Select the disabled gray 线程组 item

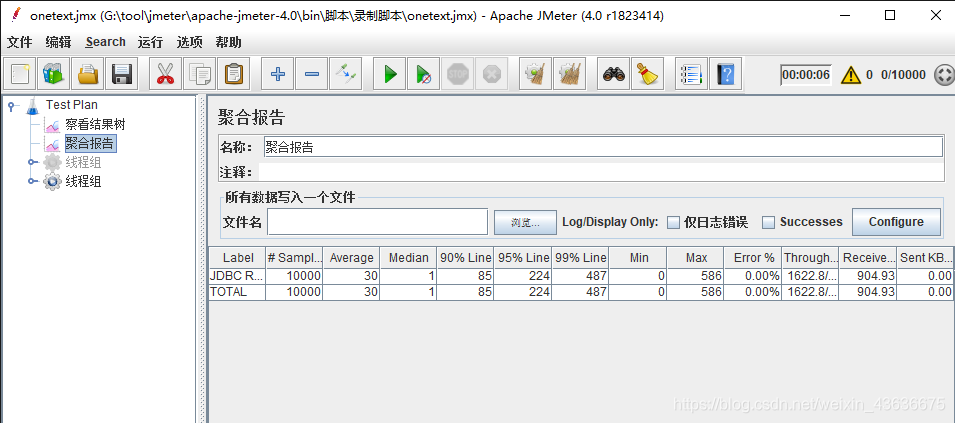click(83, 163)
